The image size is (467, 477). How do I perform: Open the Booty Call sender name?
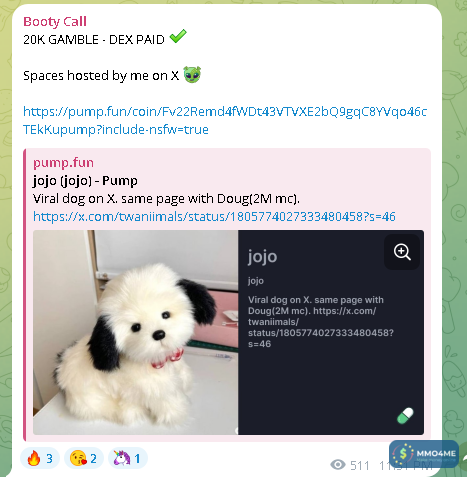click(55, 22)
